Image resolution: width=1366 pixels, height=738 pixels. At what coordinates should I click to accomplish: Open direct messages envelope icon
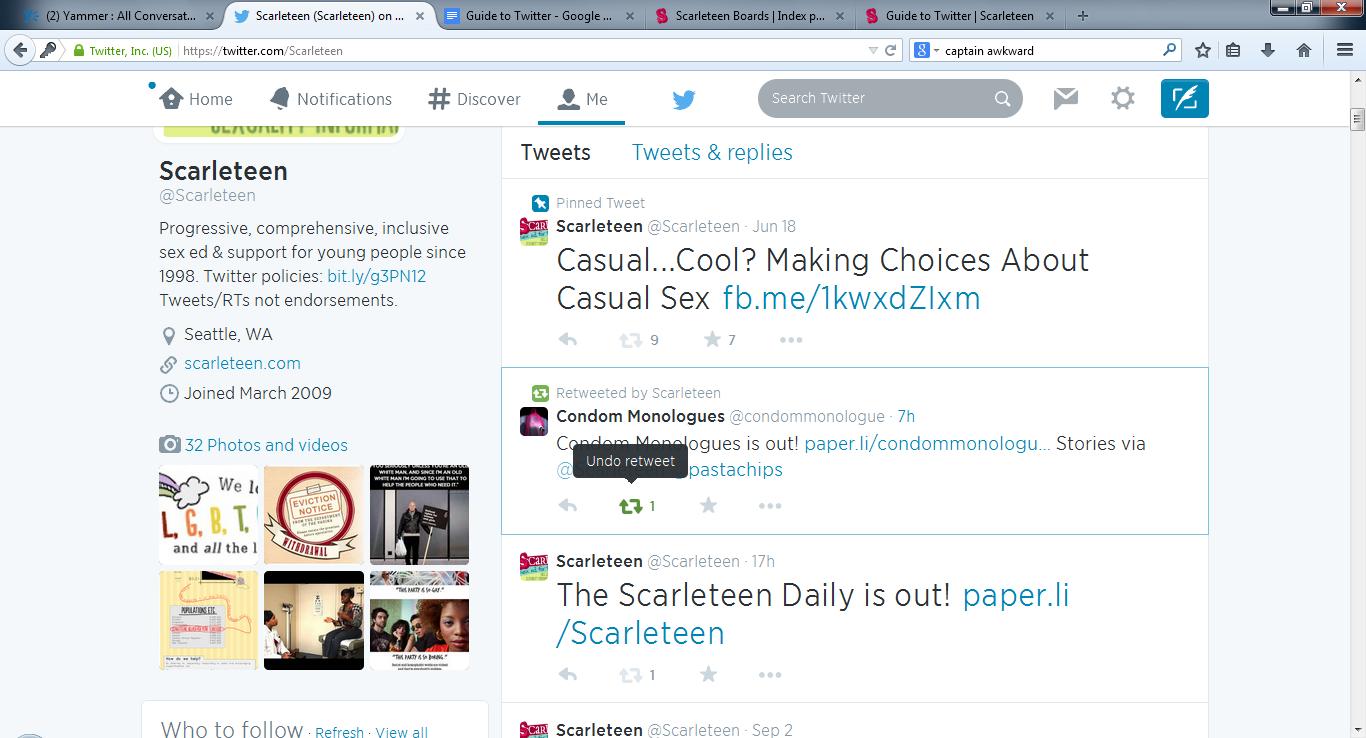click(1066, 98)
